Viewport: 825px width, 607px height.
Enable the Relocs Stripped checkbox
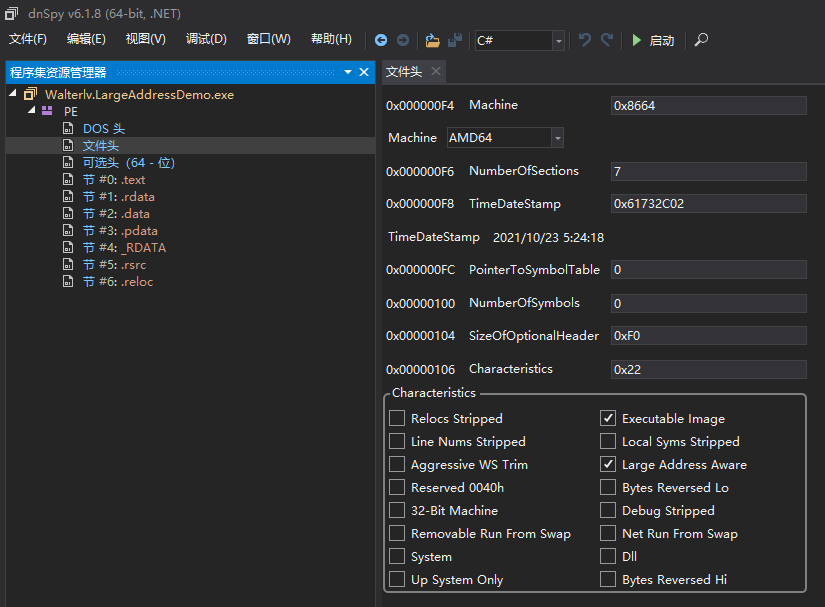pos(397,419)
